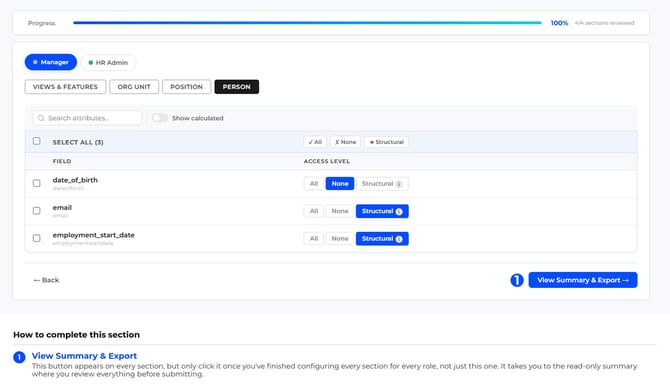Check the date_of_birth row checkbox
The width and height of the screenshot is (670, 384).
click(x=37, y=183)
